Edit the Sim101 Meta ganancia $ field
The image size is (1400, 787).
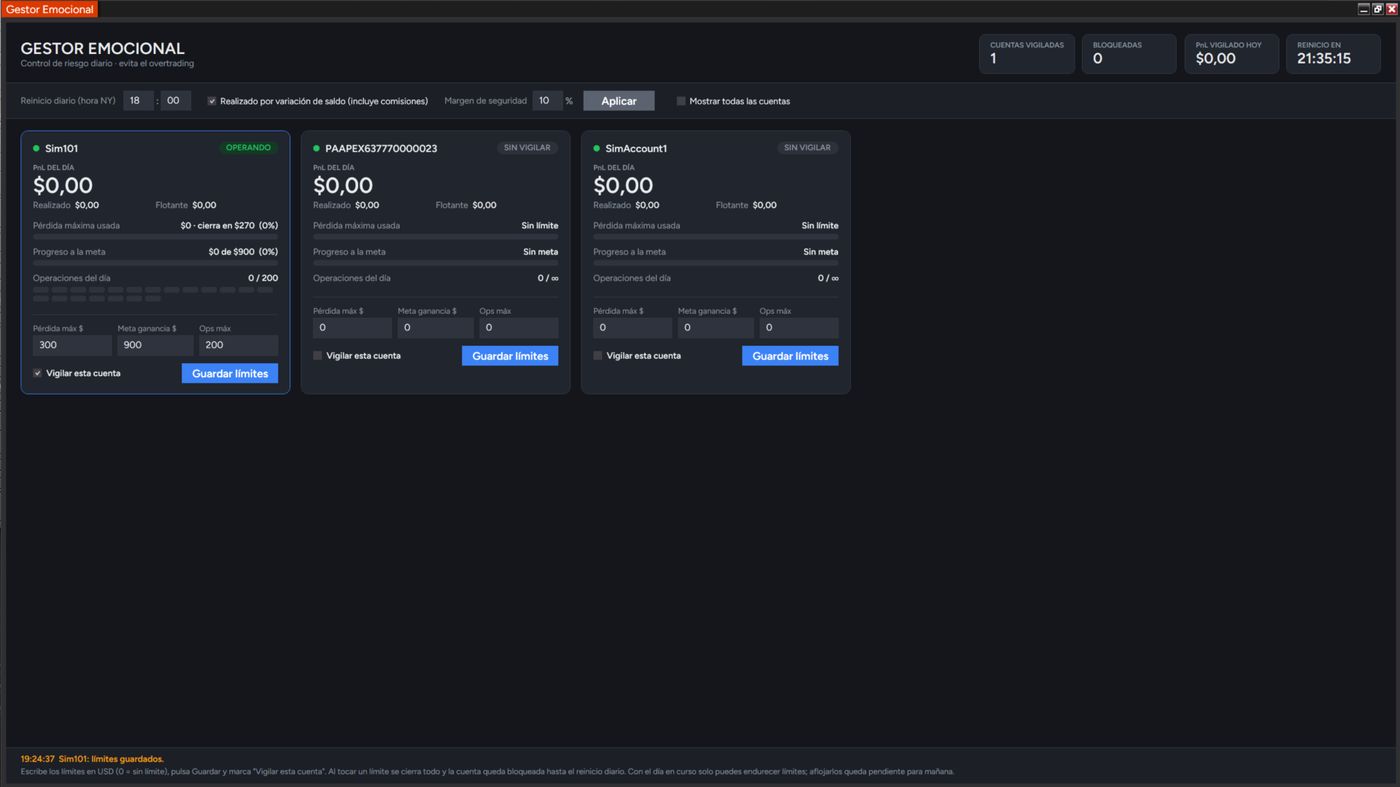(155, 345)
